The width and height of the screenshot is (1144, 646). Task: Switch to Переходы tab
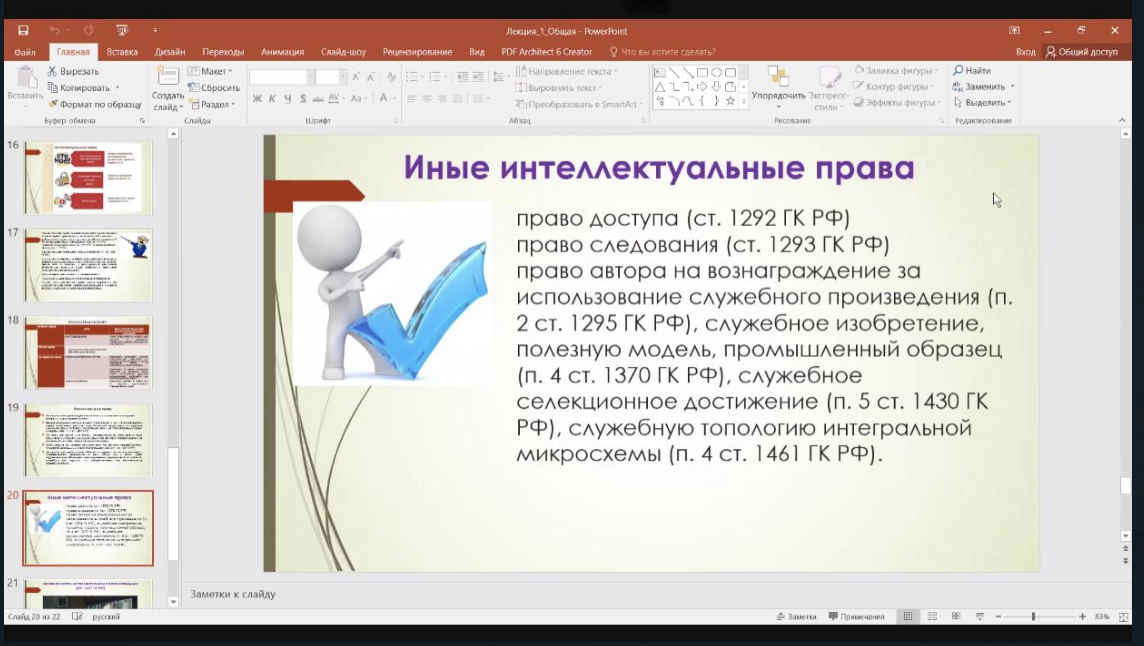pos(223,52)
